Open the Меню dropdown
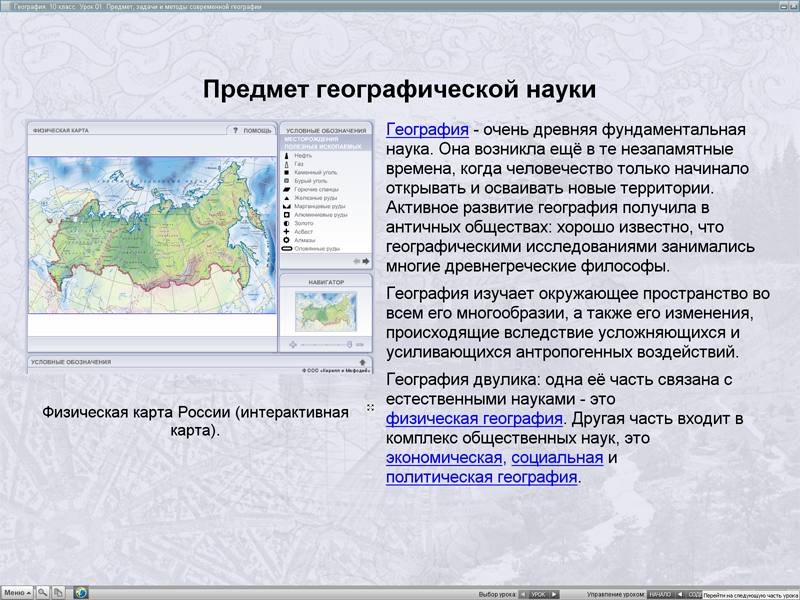Viewport: 800px width, 600px height. [x=18, y=591]
